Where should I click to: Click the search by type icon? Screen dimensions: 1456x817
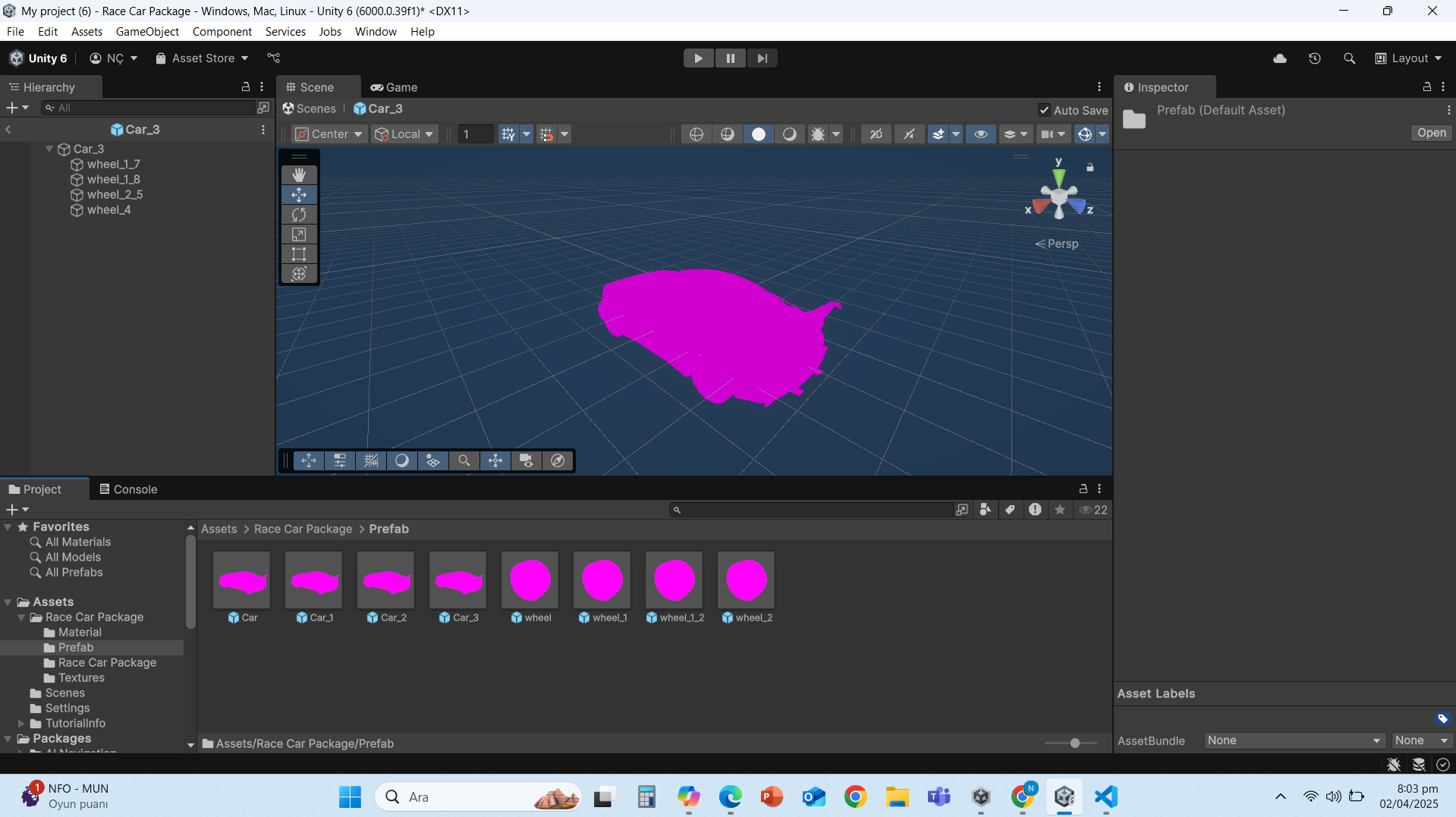[x=985, y=510]
